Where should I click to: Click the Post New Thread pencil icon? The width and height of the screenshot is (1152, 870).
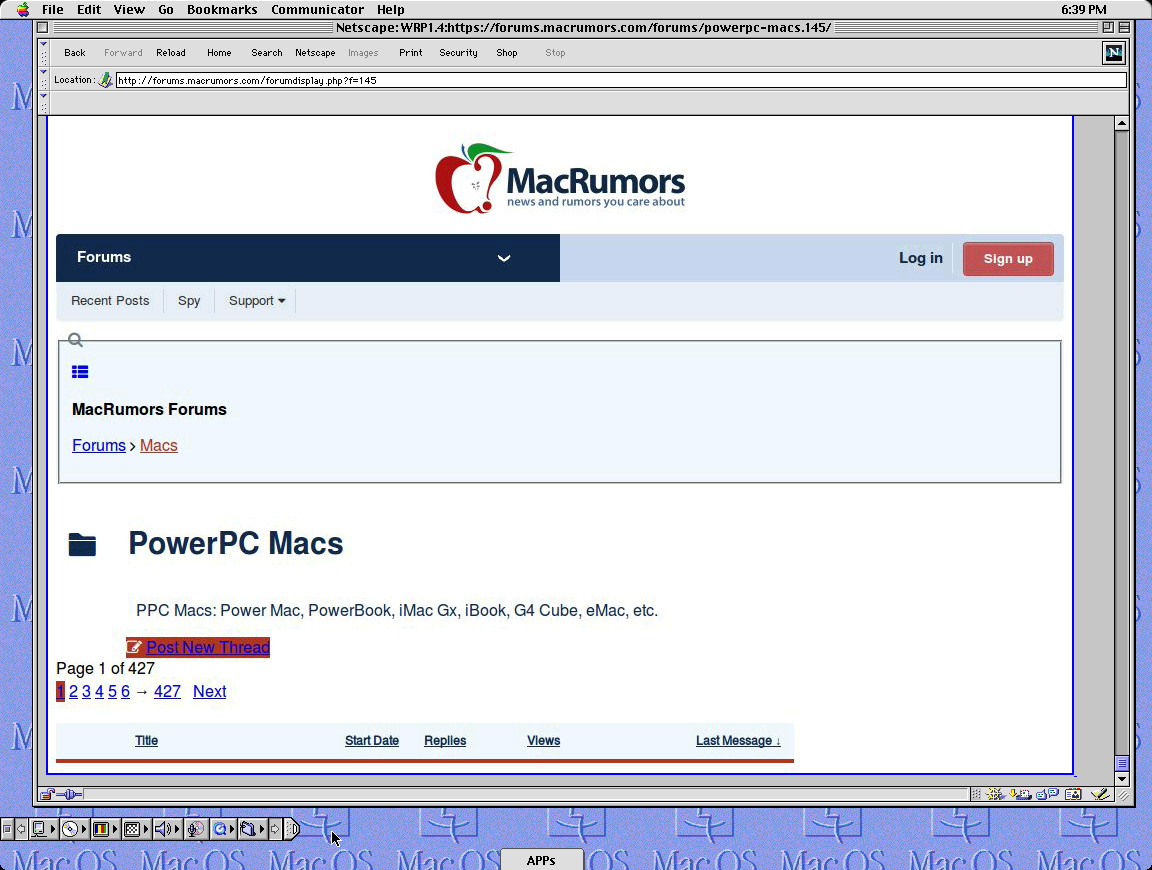(134, 647)
